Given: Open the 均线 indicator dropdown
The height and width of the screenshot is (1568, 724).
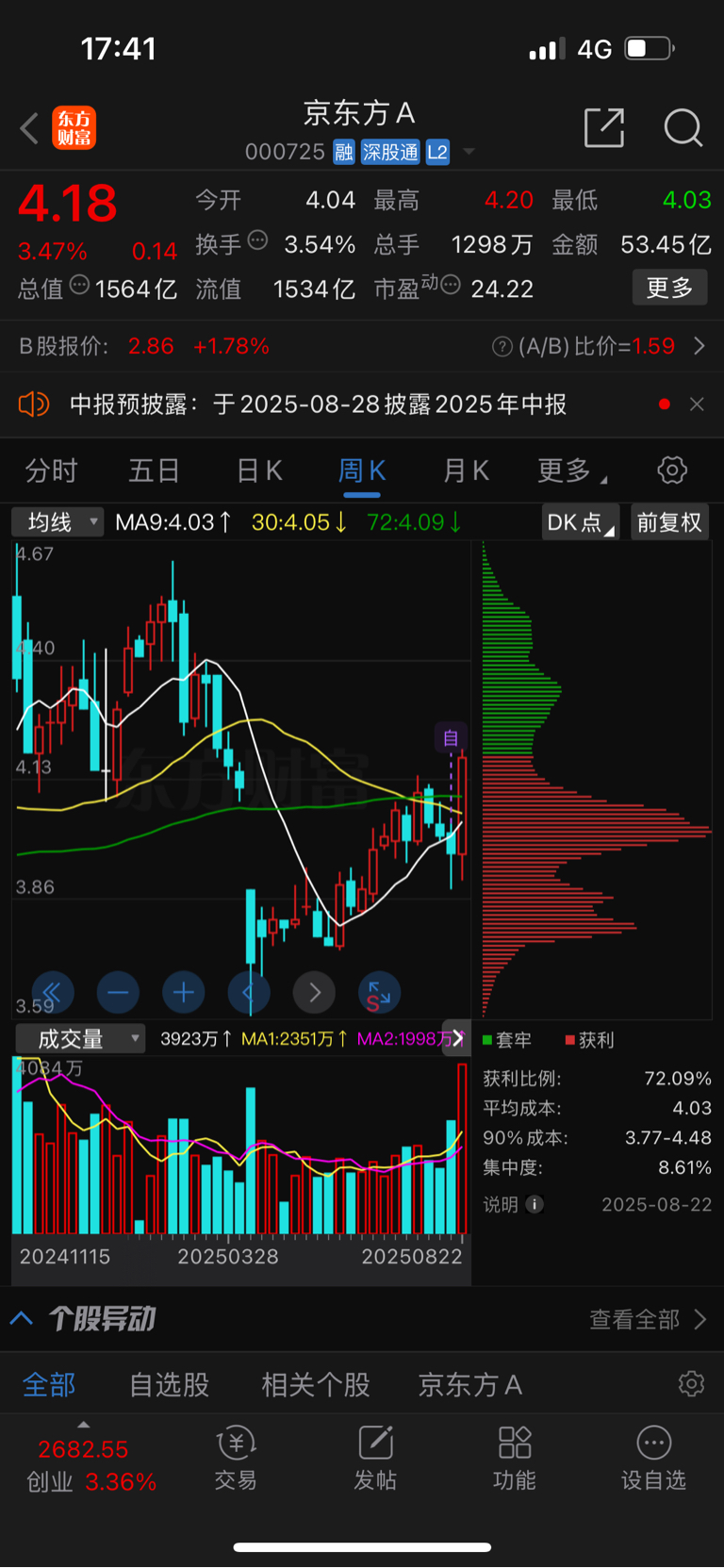Looking at the screenshot, I should click(x=57, y=521).
